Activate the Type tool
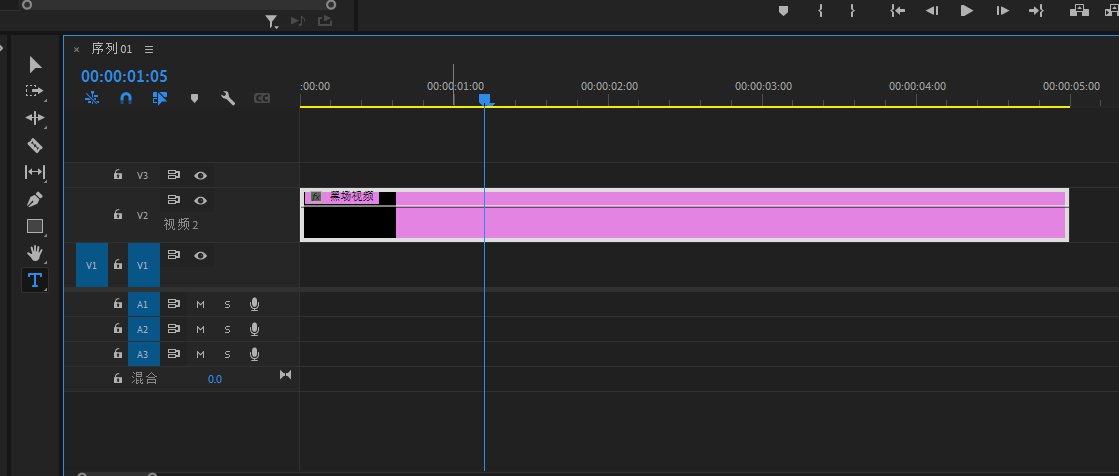 tap(35, 280)
